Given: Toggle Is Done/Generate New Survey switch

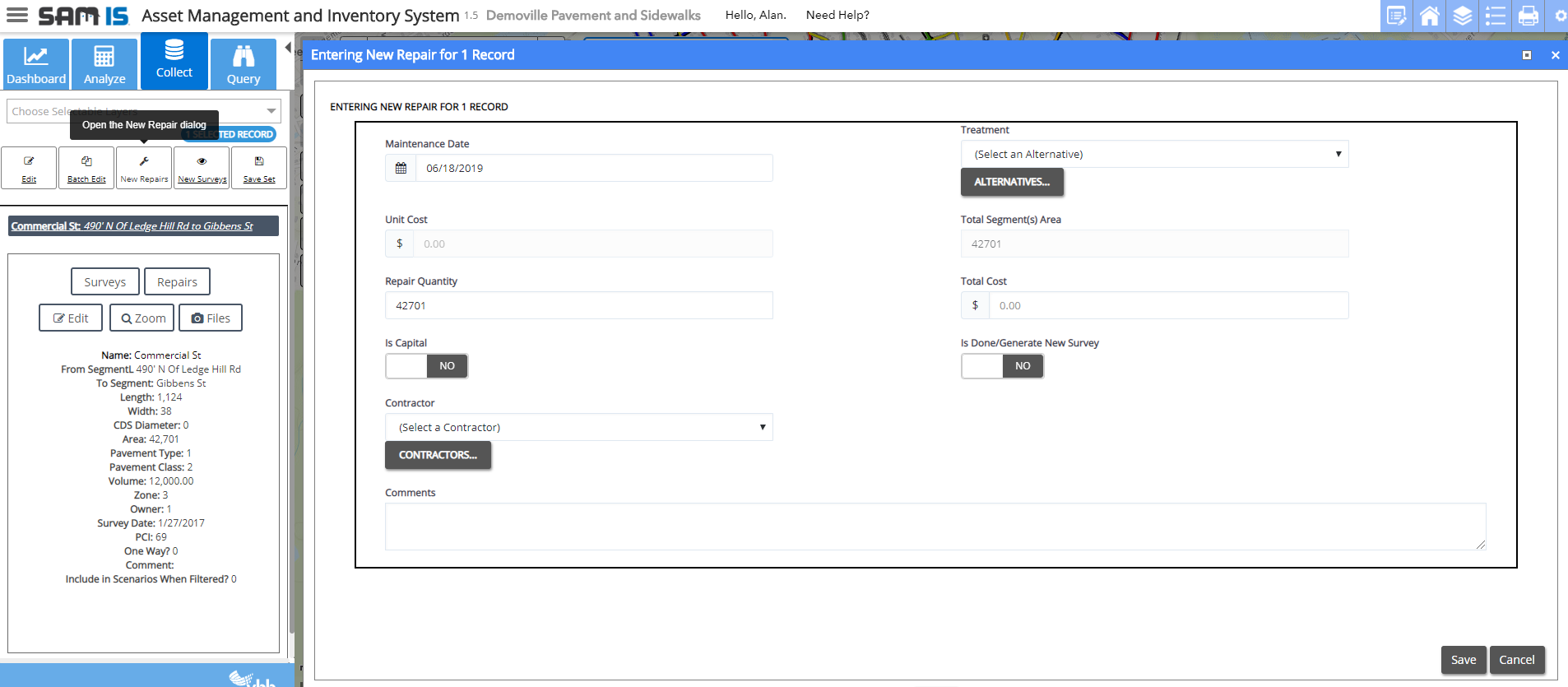Looking at the screenshot, I should [1002, 366].
